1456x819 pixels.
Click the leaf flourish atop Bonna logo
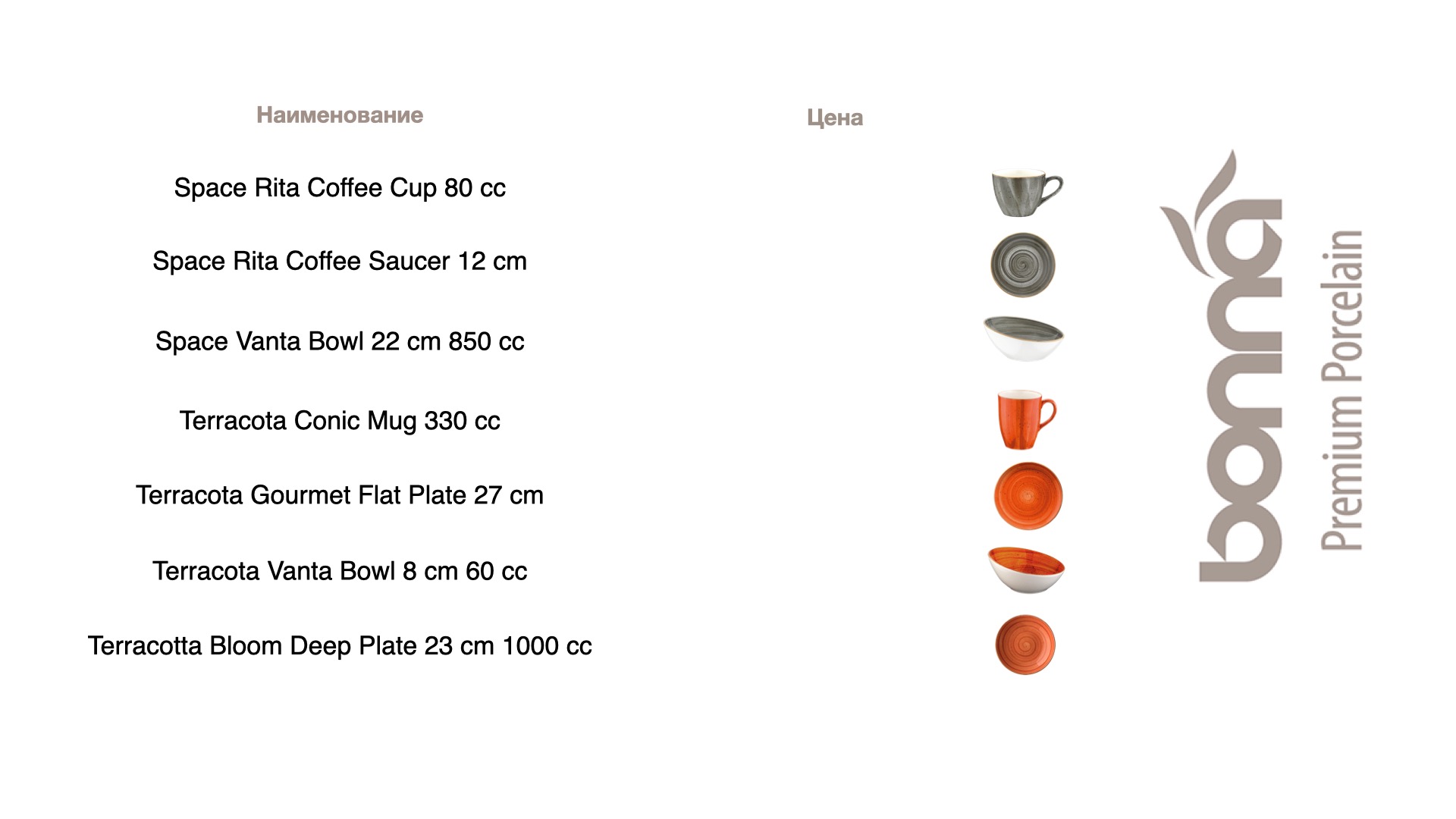coord(1200,212)
